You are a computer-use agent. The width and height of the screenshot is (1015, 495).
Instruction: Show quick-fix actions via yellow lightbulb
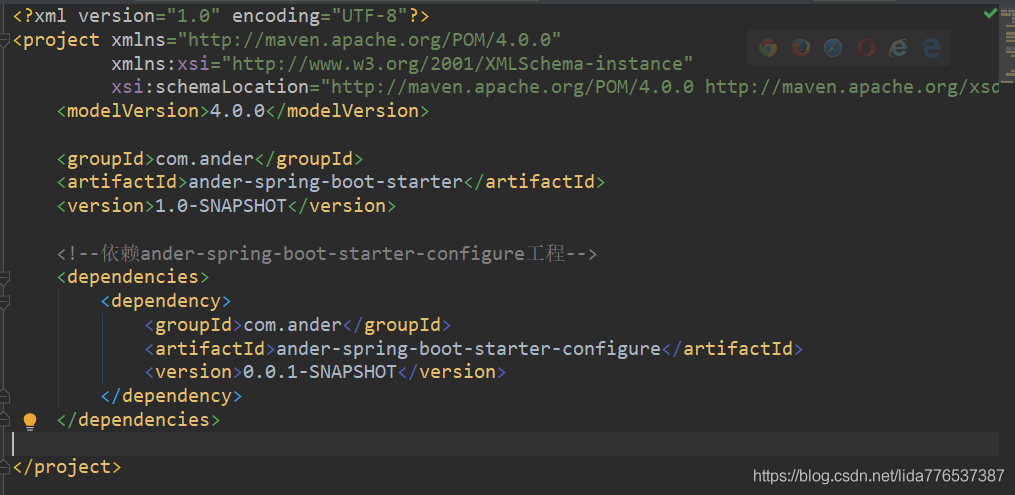pyautogui.click(x=30, y=421)
